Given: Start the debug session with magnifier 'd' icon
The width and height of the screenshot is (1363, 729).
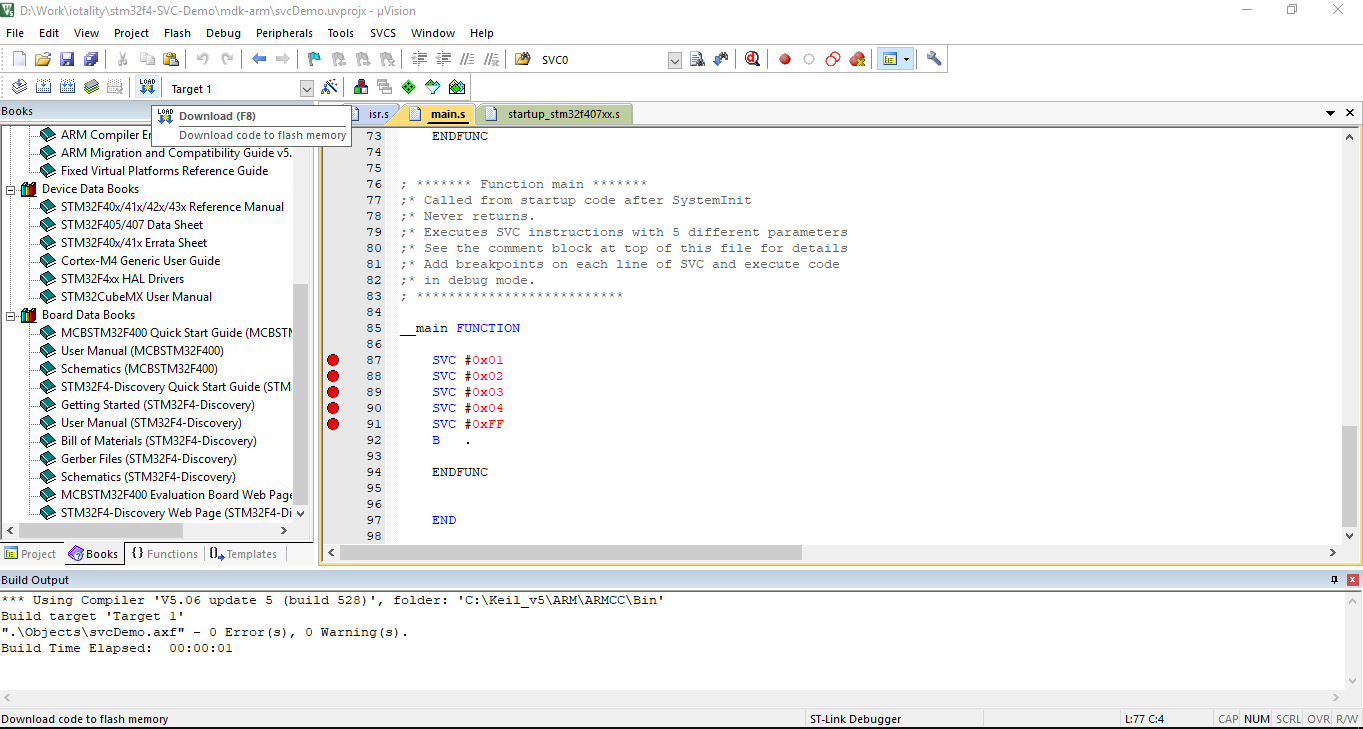Looking at the screenshot, I should (752, 60).
